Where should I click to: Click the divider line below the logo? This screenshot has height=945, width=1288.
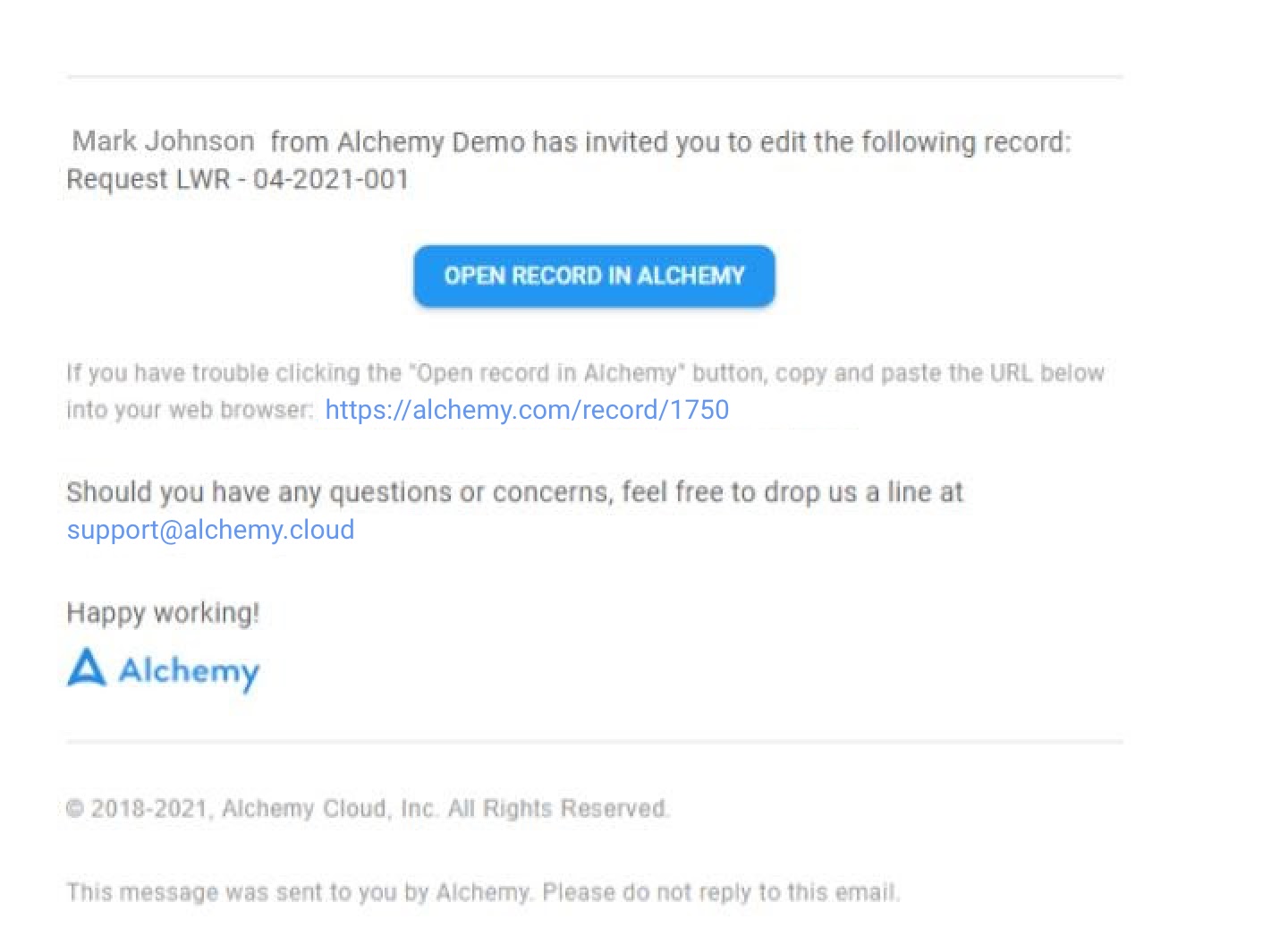click(x=594, y=742)
